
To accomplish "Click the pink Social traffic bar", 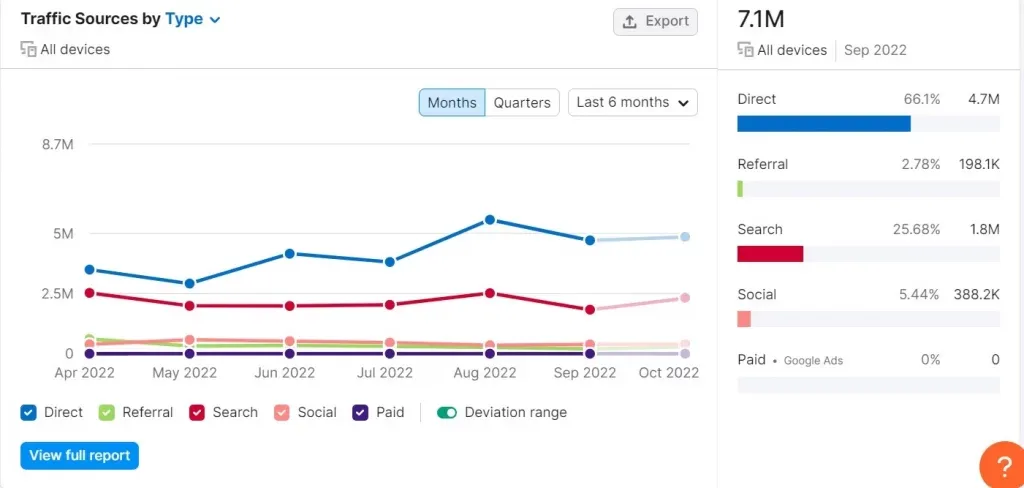I will point(744,319).
